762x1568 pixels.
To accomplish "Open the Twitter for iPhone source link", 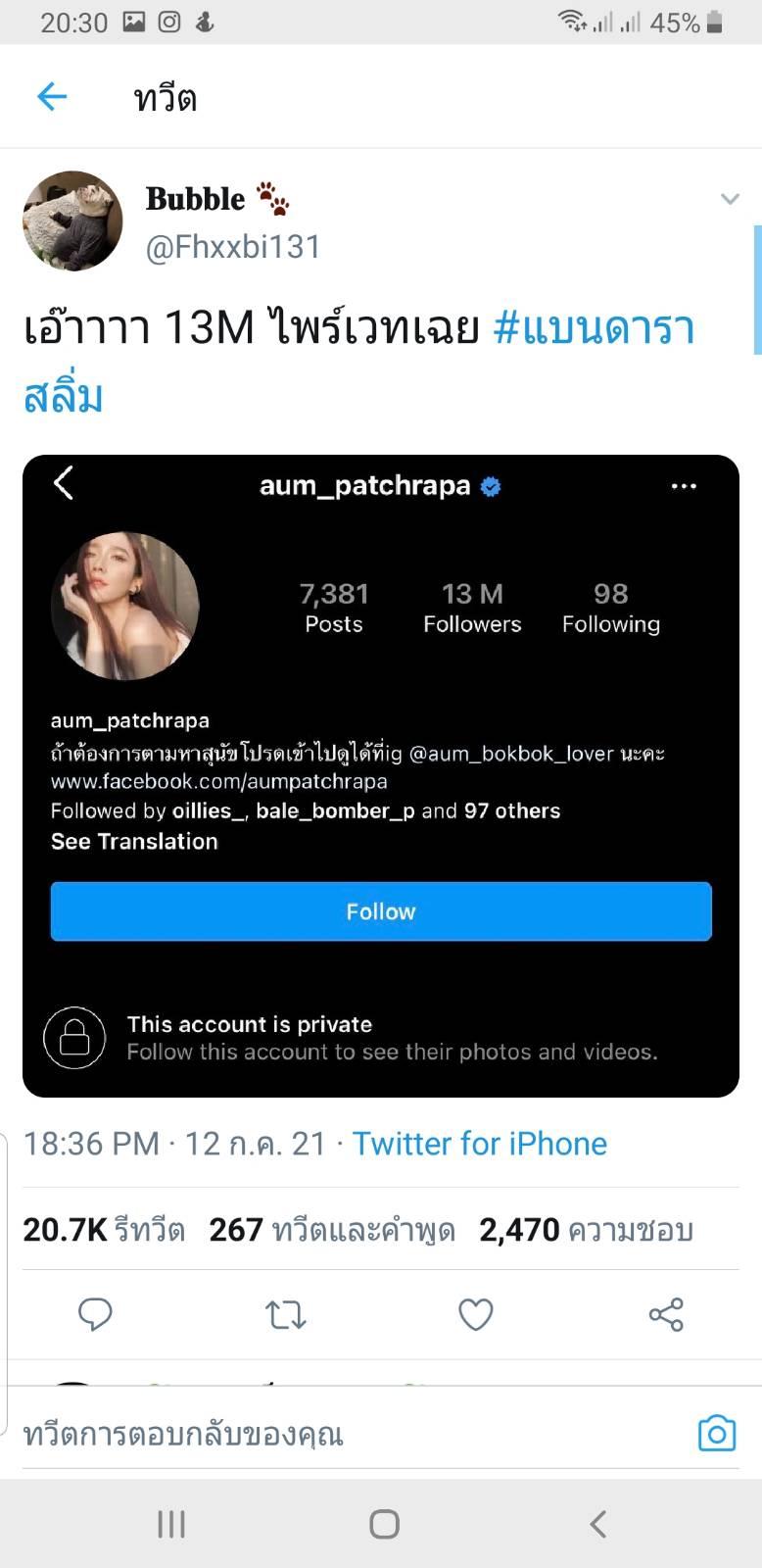I will [x=480, y=1144].
